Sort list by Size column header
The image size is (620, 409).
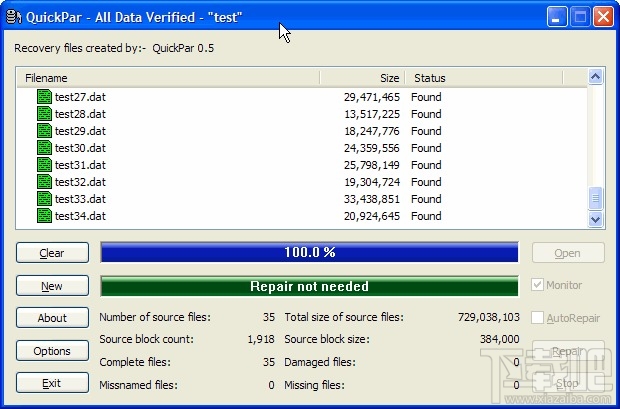pyautogui.click(x=362, y=78)
